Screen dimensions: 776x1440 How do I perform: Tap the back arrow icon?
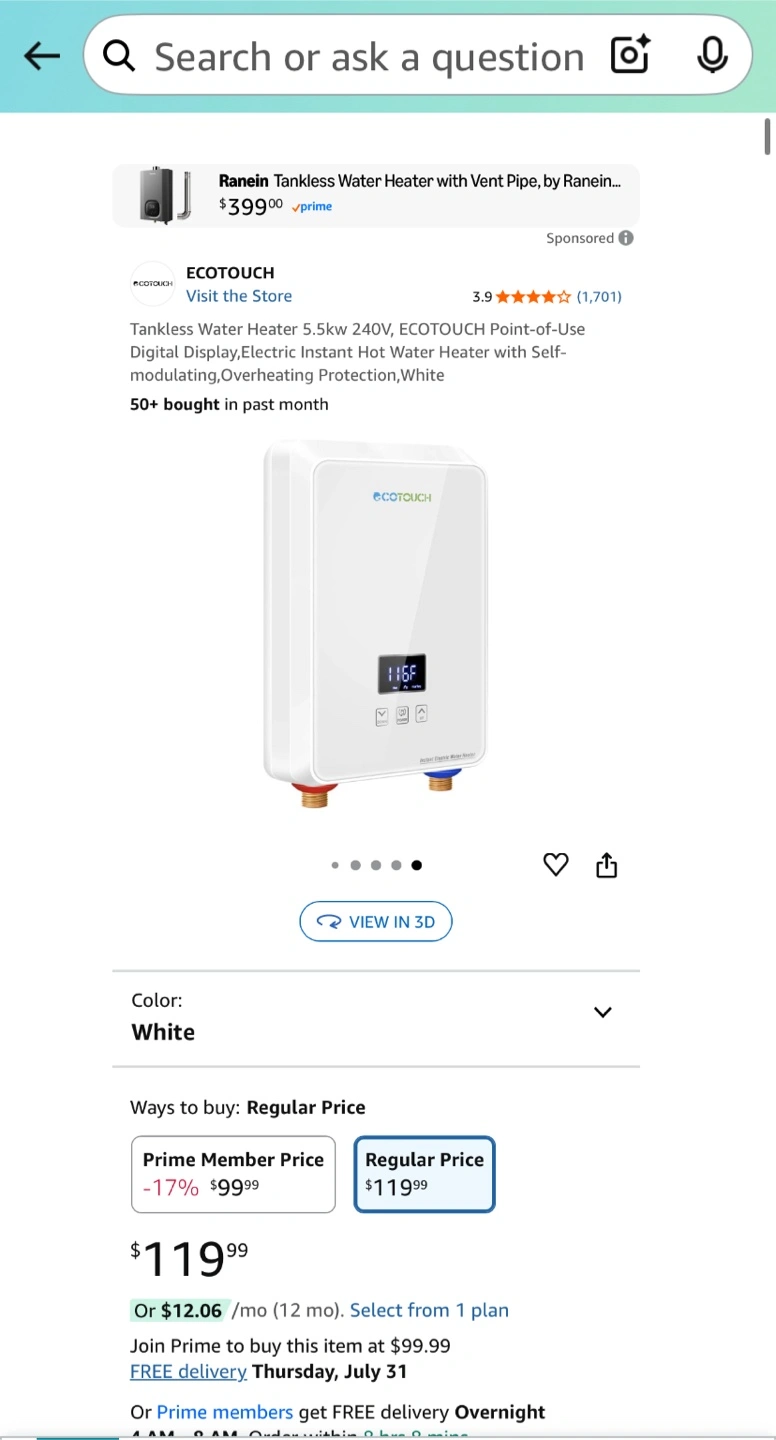(41, 56)
